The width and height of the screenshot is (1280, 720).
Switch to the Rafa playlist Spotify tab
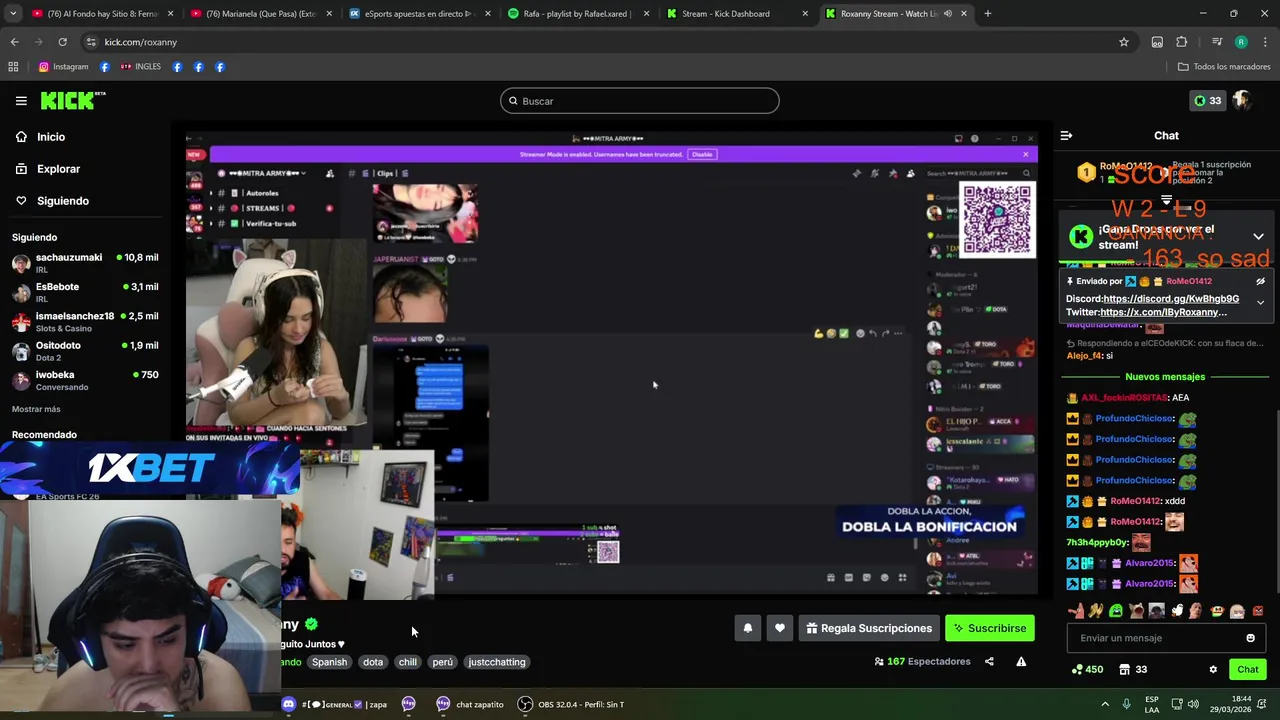pyautogui.click(x=576, y=14)
